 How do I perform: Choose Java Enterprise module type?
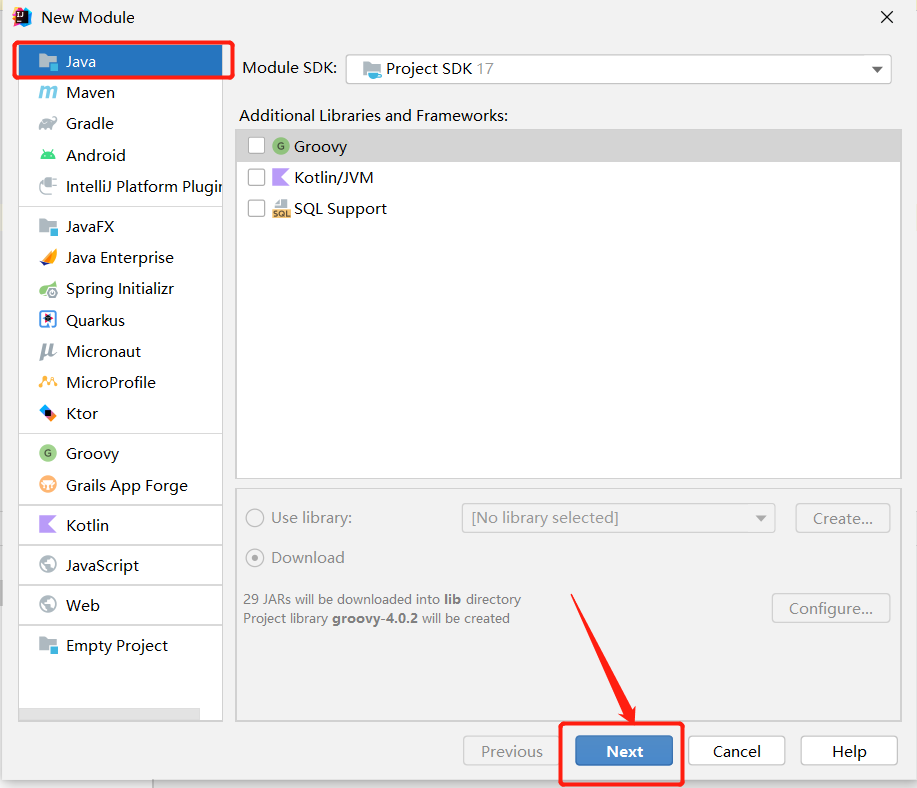coord(120,257)
